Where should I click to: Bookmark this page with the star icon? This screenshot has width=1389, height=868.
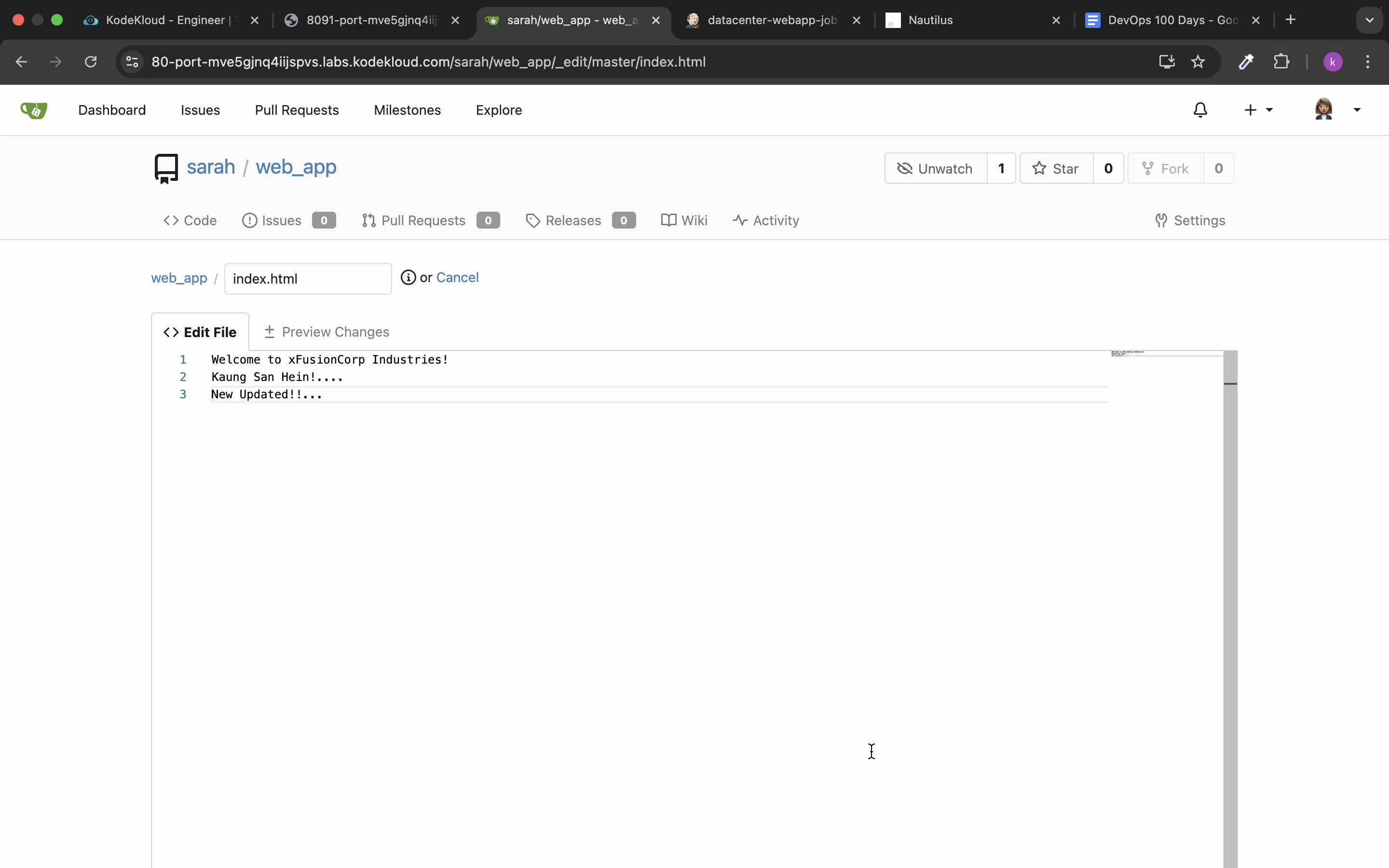[x=1198, y=62]
